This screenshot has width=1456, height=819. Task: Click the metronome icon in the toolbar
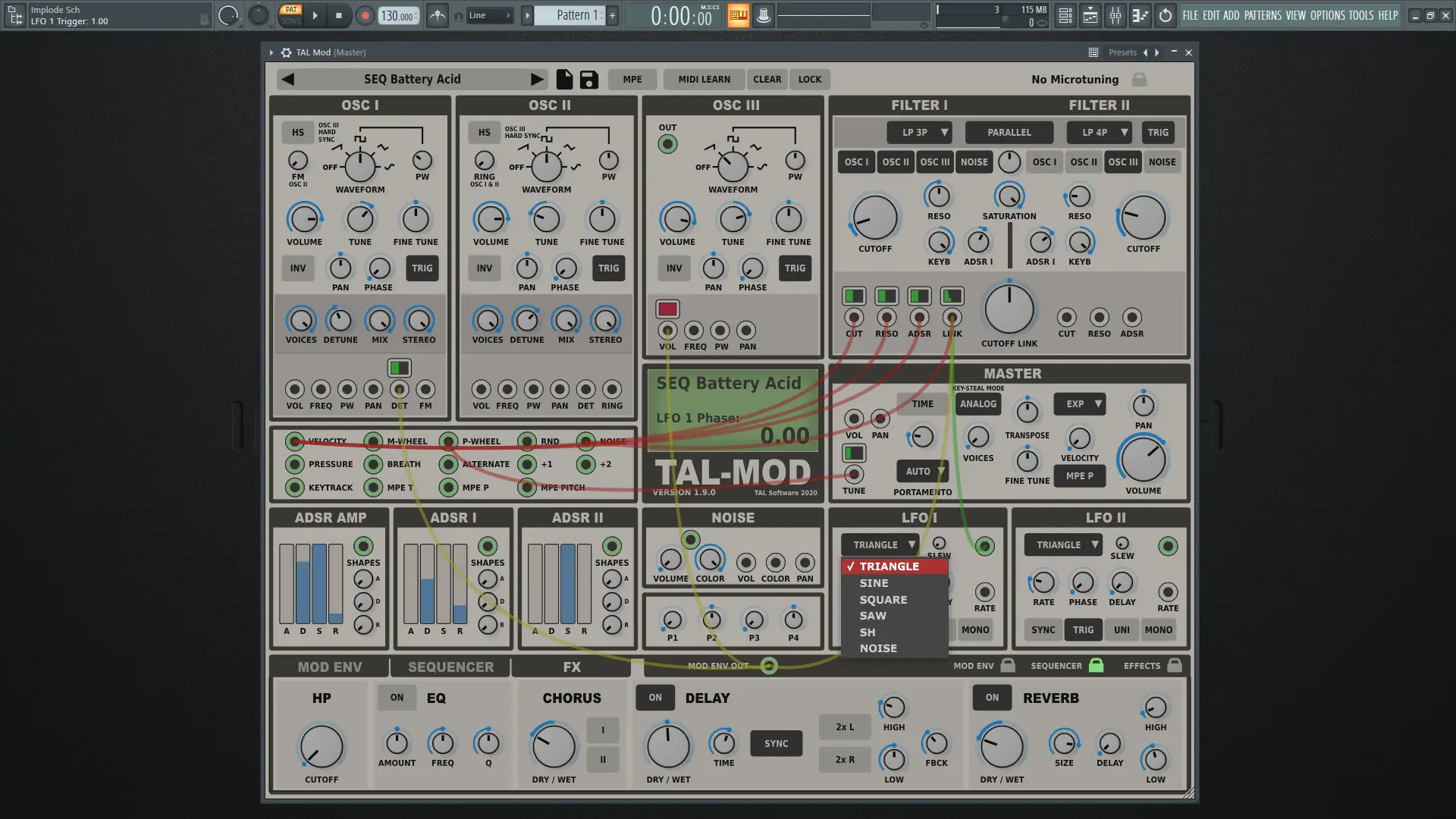437,14
